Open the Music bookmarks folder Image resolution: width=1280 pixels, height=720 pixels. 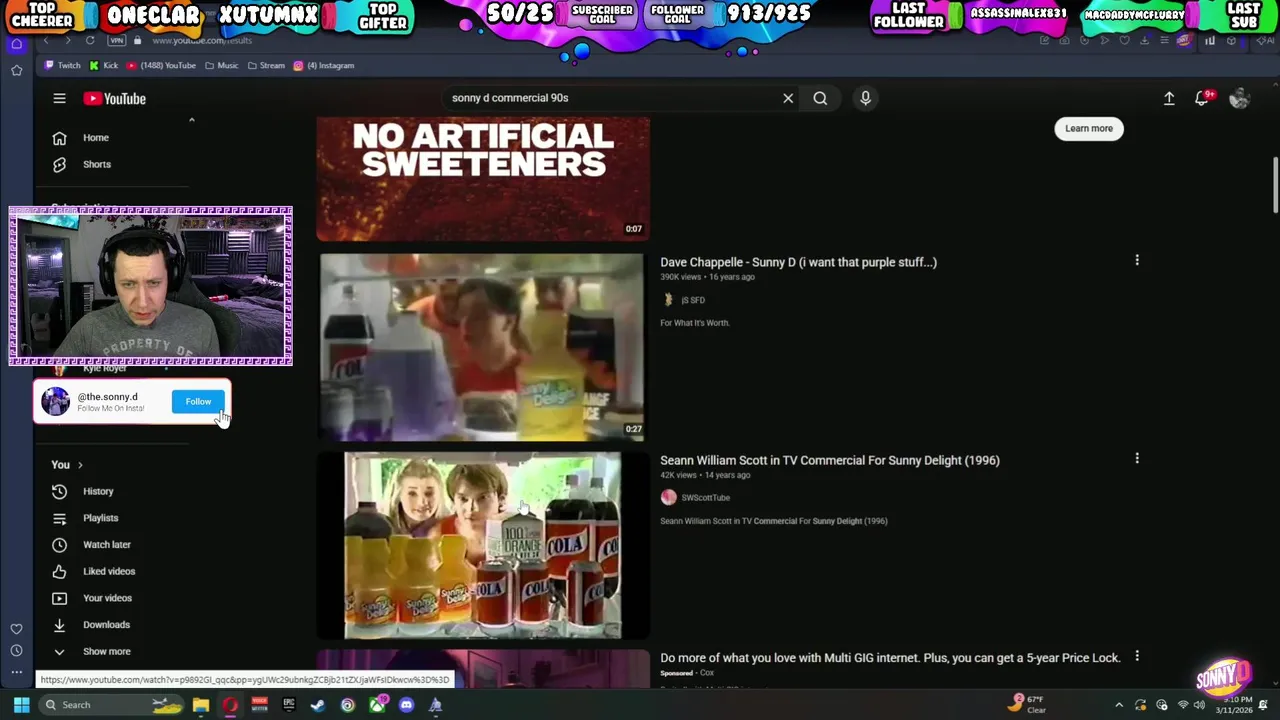[221, 66]
